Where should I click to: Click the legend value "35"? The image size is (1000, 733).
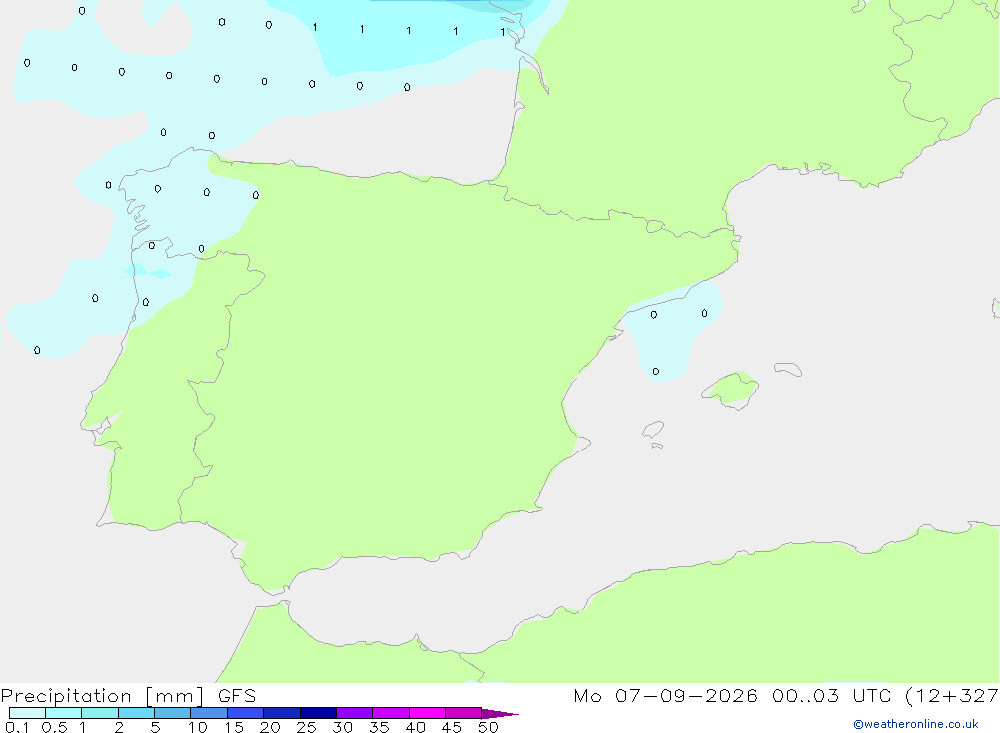tap(379, 727)
